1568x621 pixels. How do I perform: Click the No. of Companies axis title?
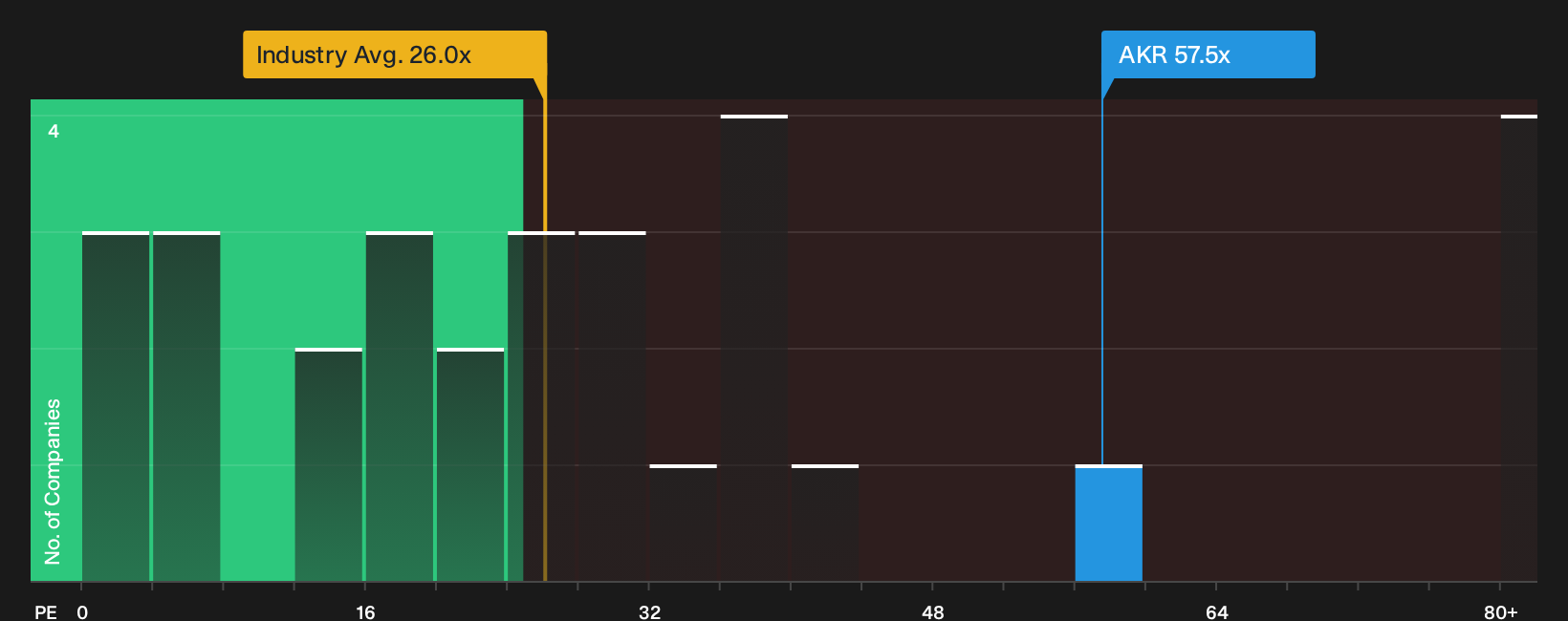(x=53, y=481)
